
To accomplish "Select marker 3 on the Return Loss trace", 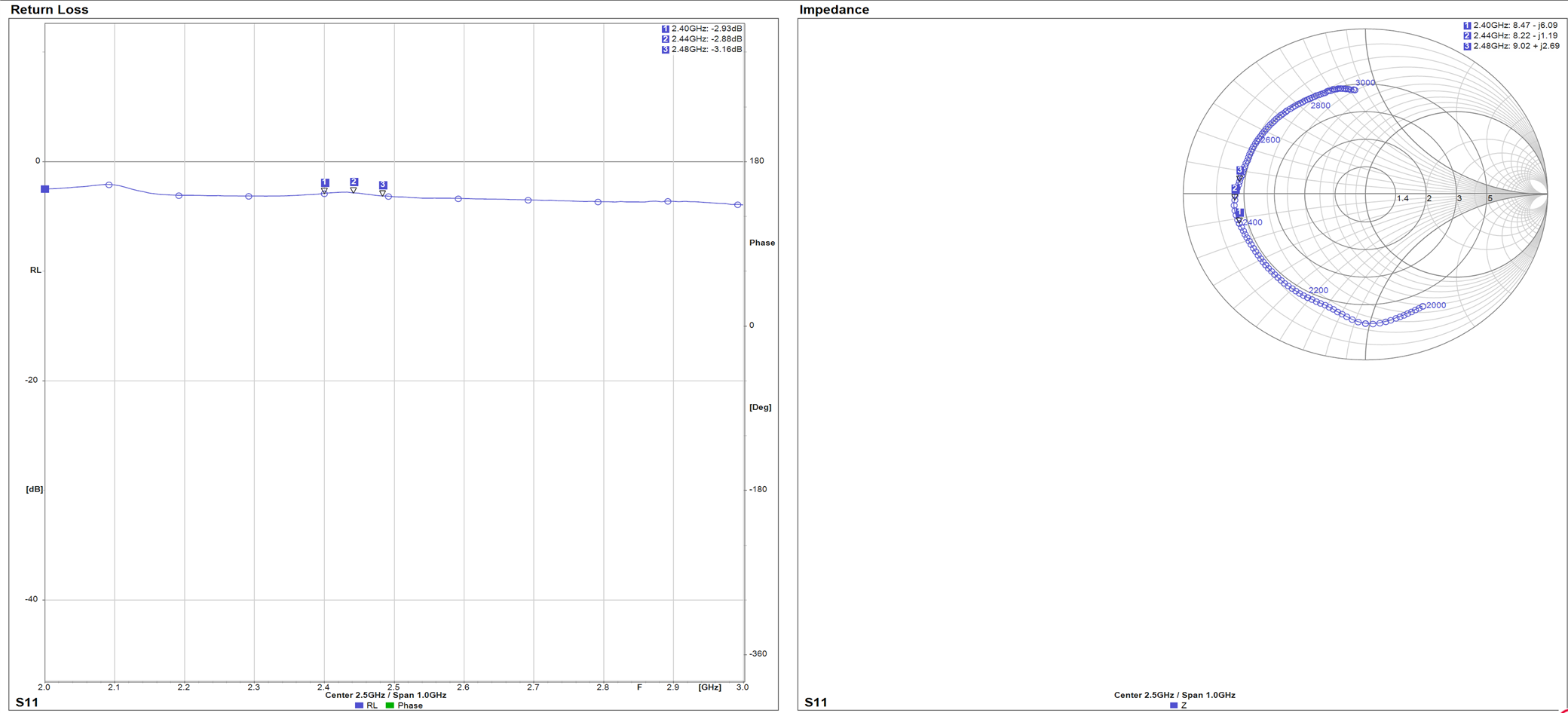I will point(383,185).
